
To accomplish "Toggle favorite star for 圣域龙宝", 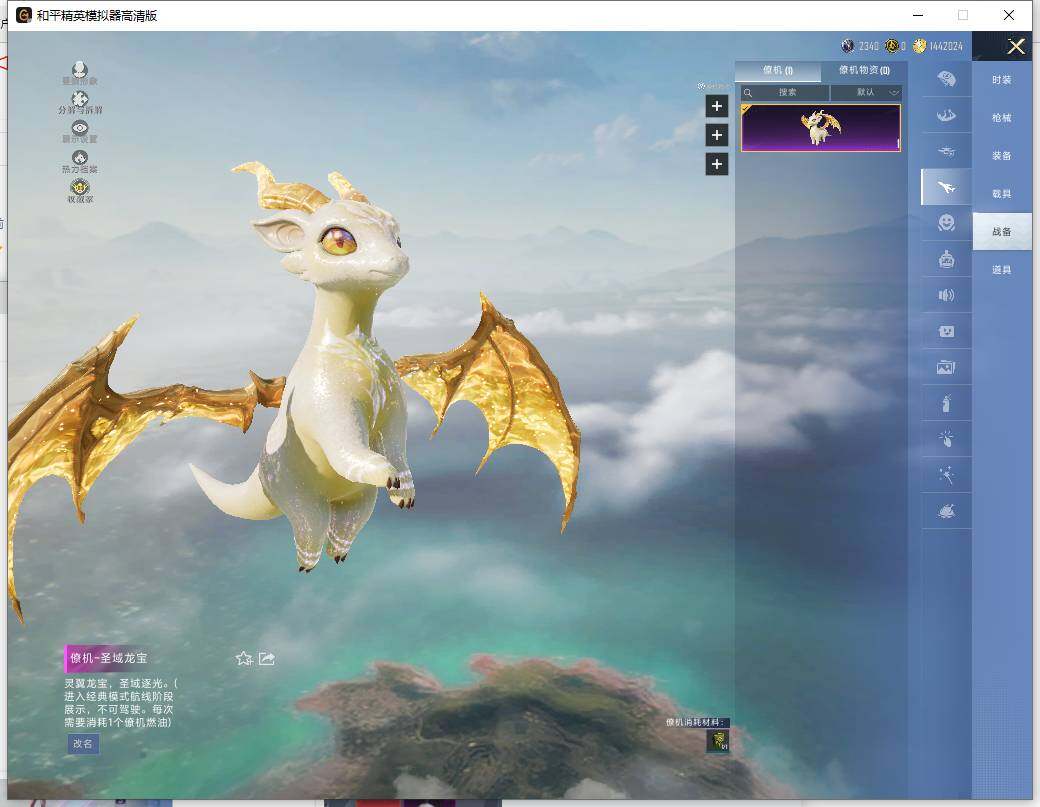I will [243, 658].
